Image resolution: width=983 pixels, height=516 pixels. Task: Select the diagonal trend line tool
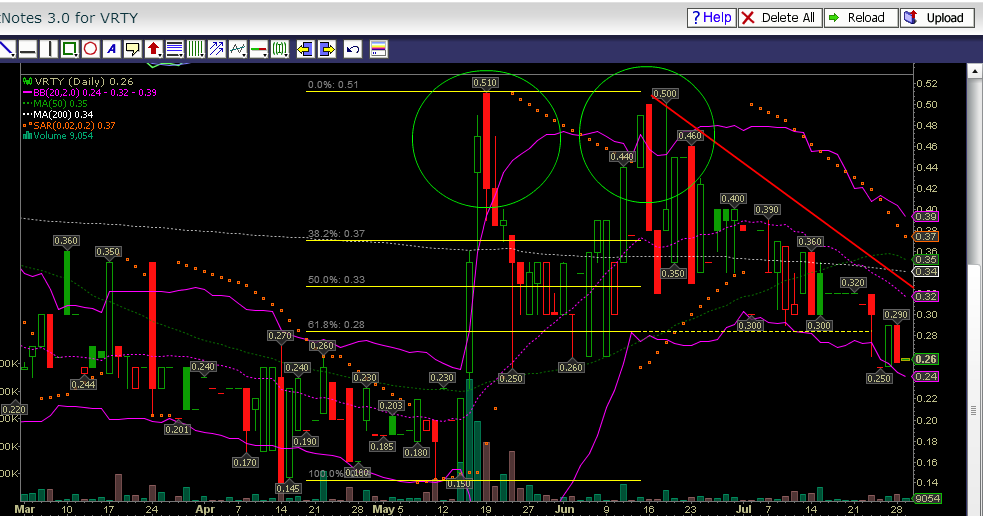click(x=6, y=49)
